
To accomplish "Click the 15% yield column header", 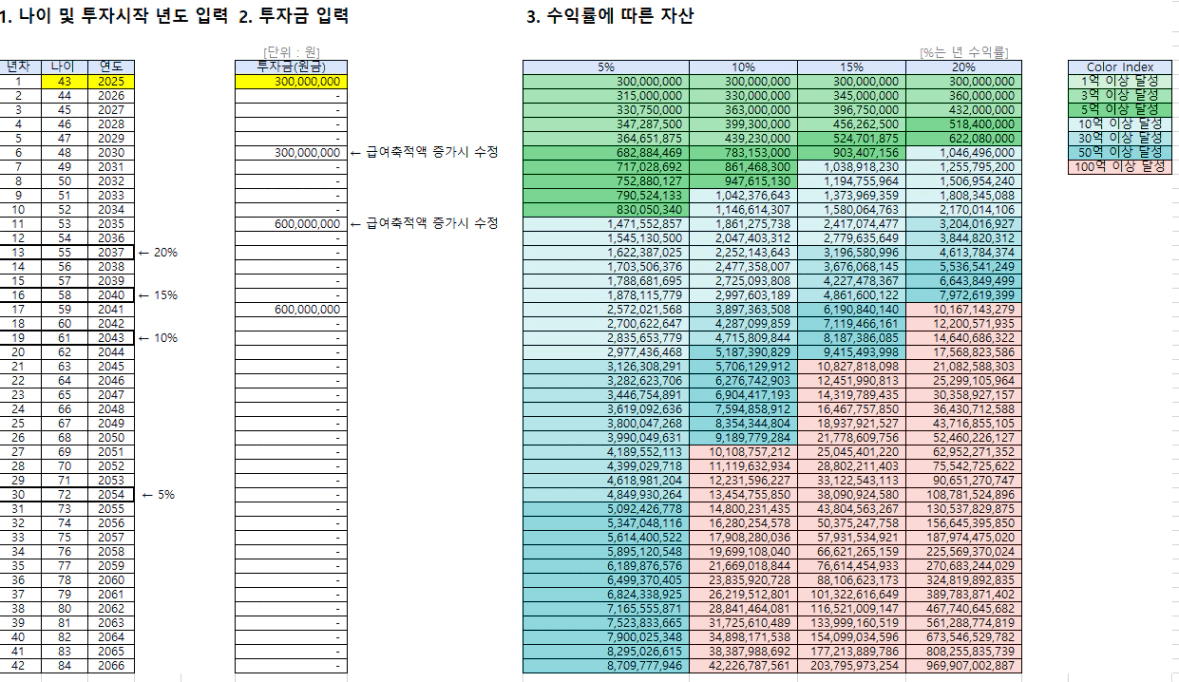I will point(851,67).
